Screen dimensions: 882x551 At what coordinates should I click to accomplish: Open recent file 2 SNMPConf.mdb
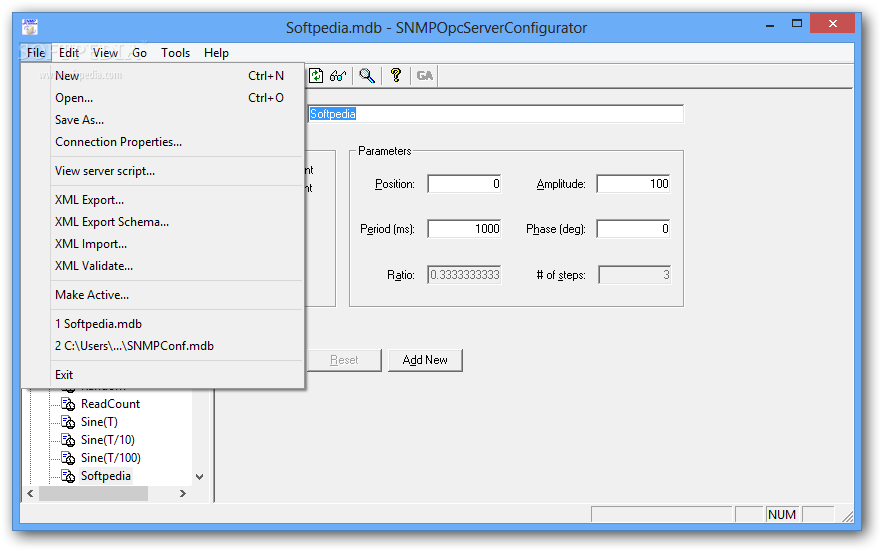point(163,346)
